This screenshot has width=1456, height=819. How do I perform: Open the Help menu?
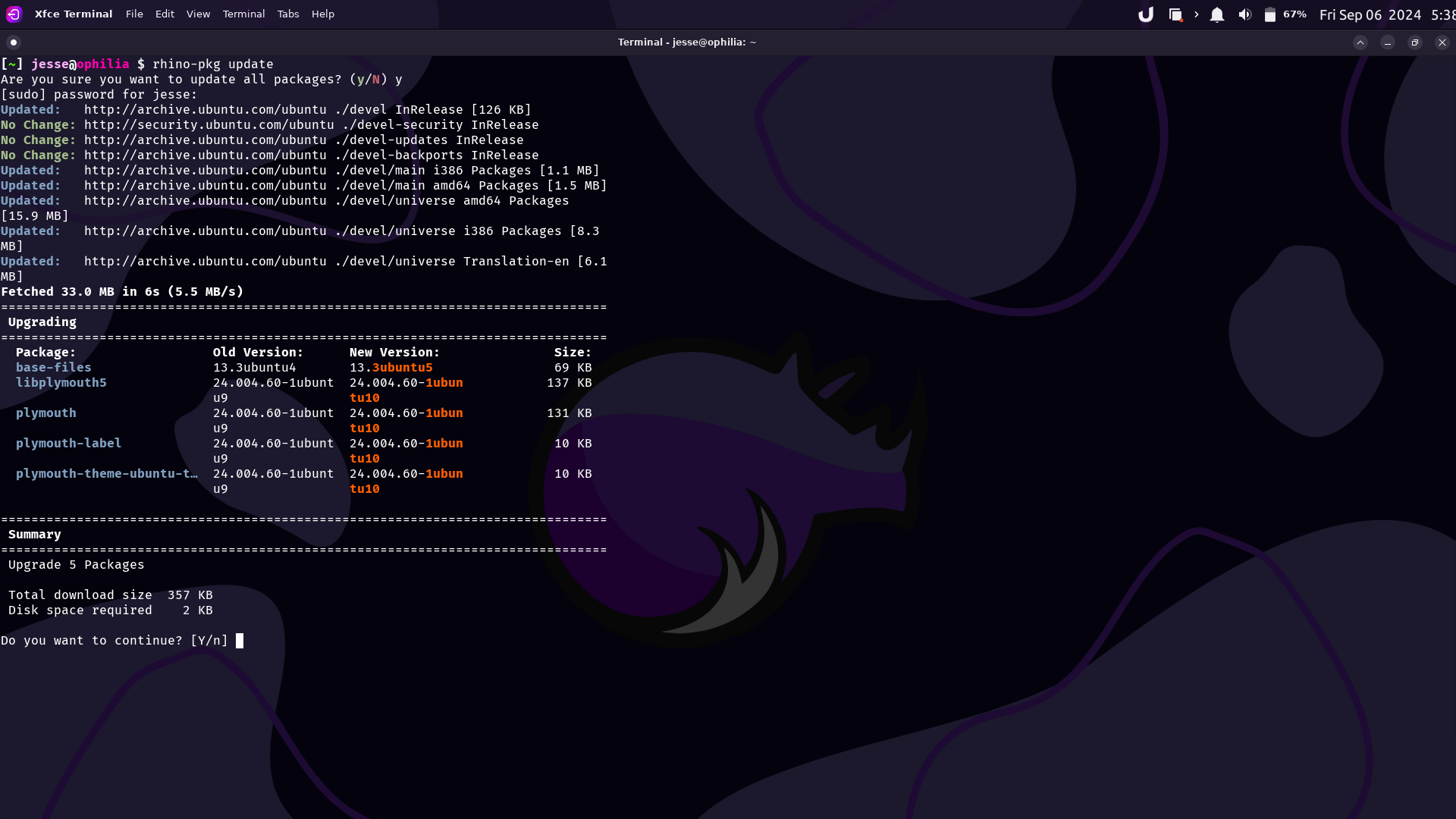(x=322, y=14)
